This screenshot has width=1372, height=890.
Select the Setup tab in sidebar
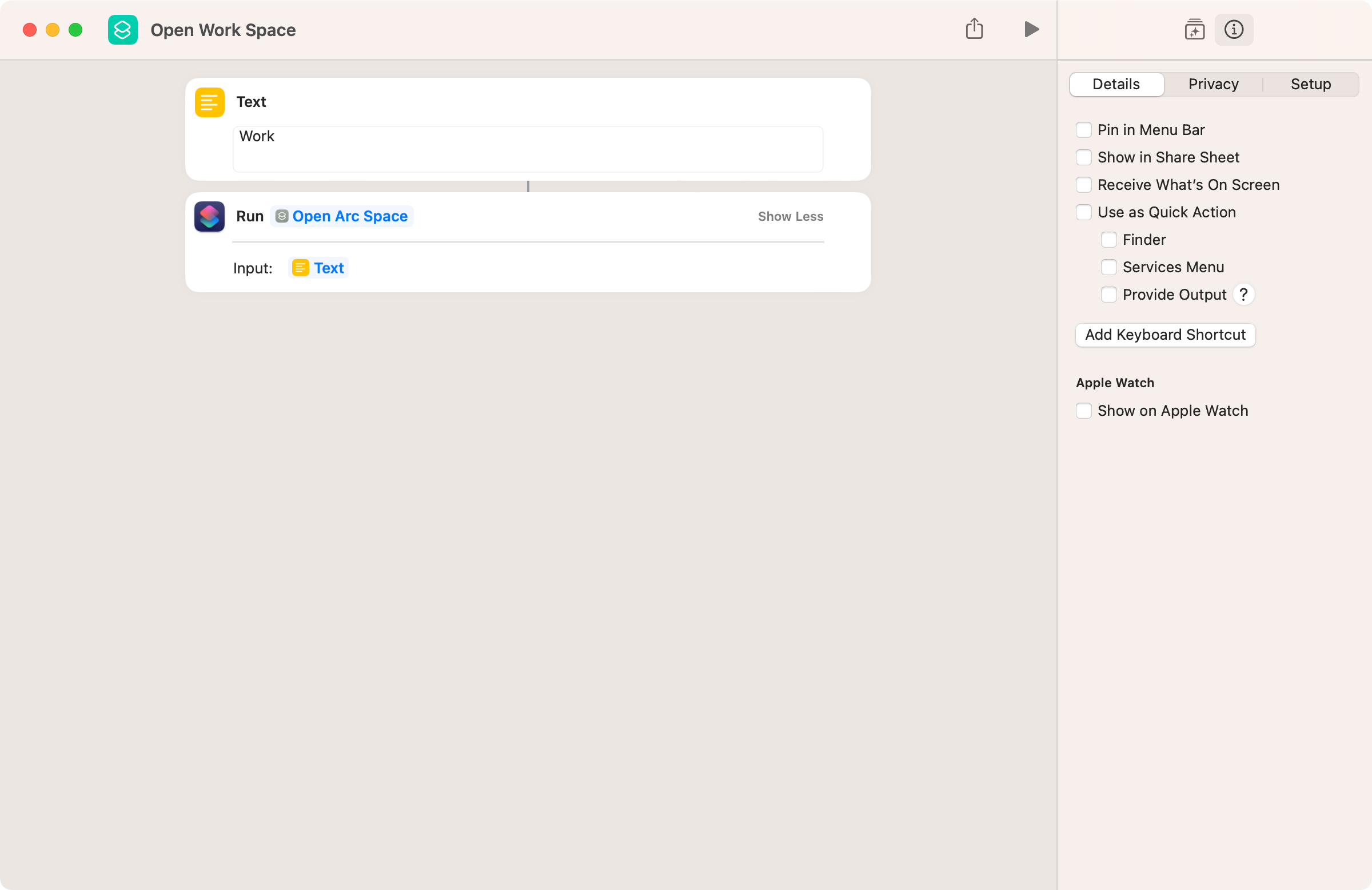pos(1311,83)
